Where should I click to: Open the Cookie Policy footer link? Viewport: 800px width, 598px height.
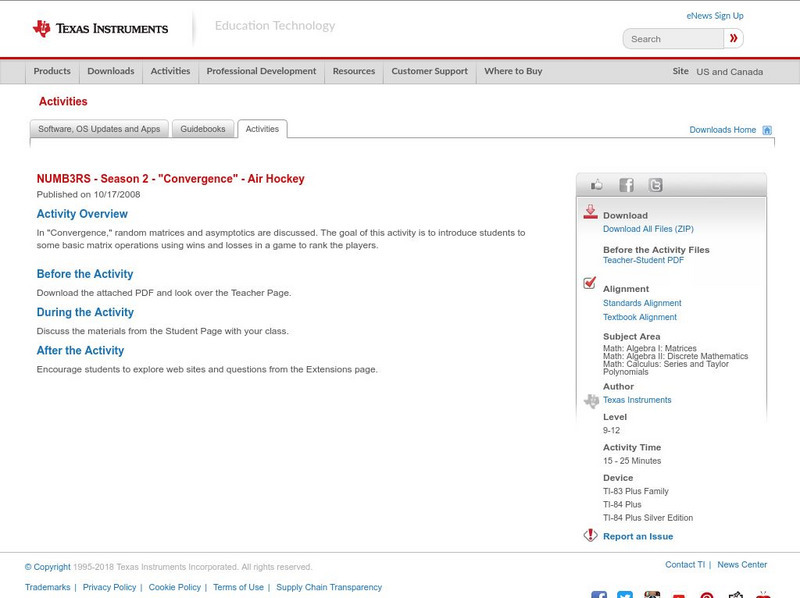pyautogui.click(x=174, y=587)
